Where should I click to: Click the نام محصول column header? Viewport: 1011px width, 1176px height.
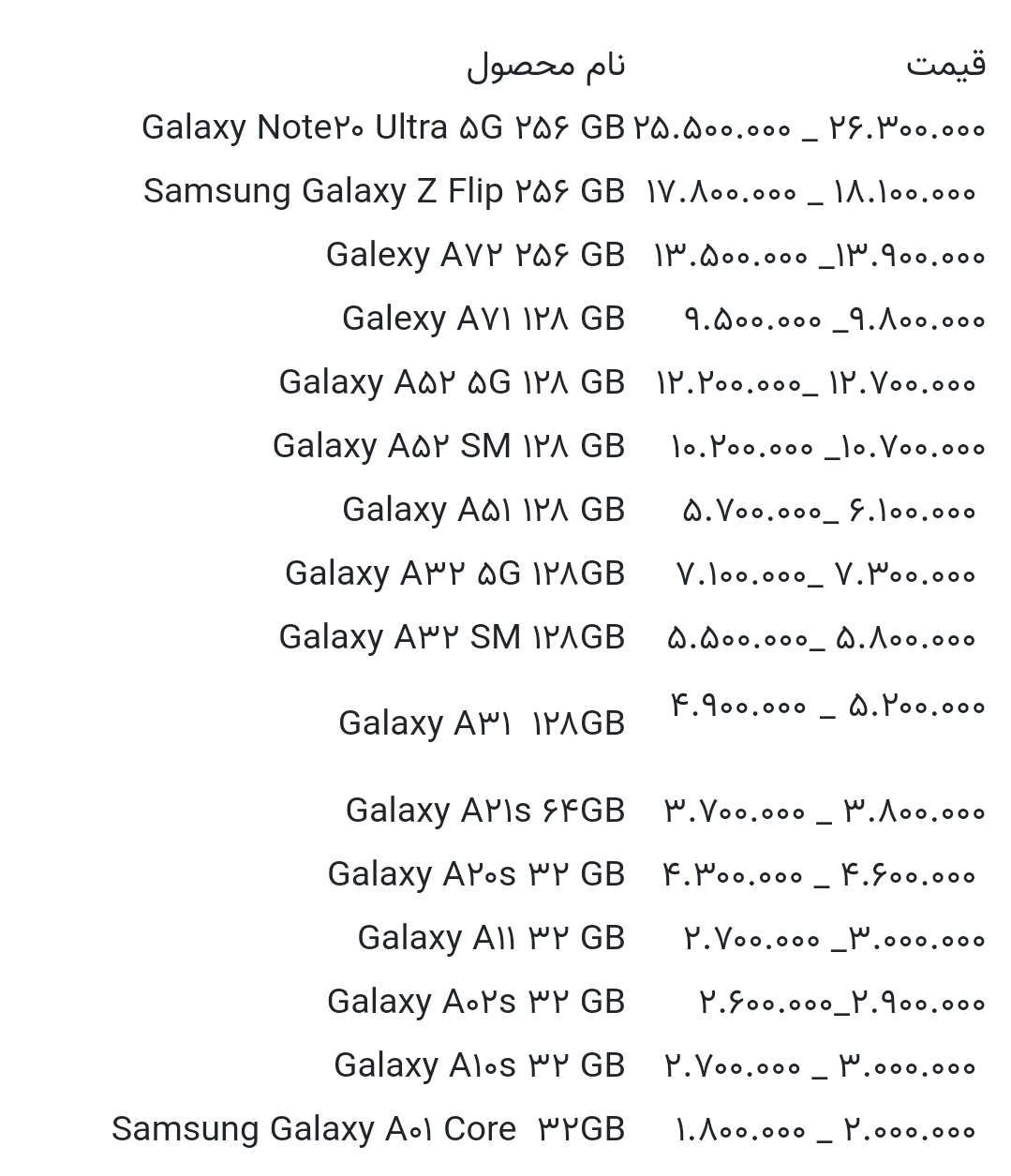545,67
